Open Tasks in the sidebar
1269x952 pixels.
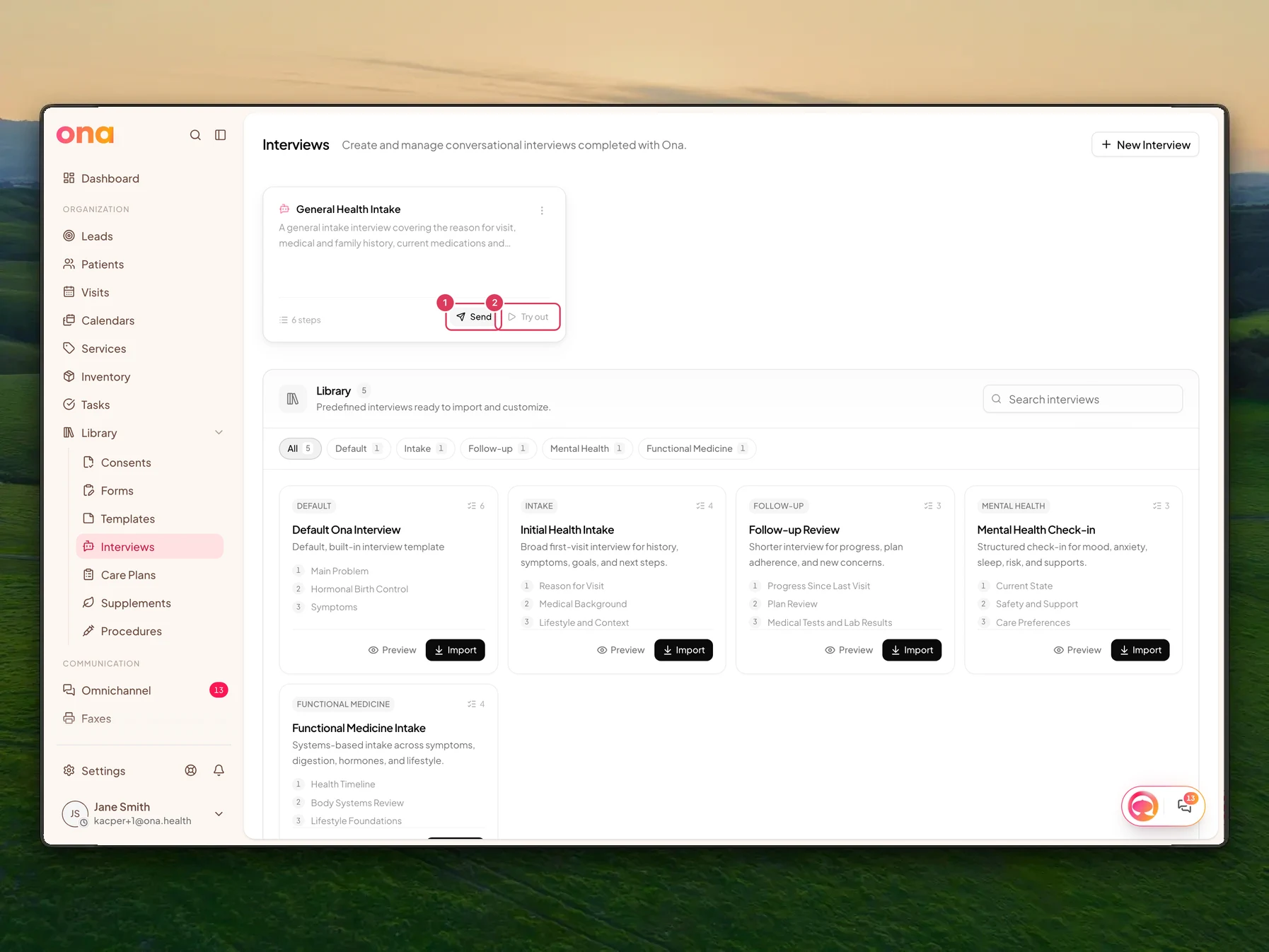[x=95, y=405]
